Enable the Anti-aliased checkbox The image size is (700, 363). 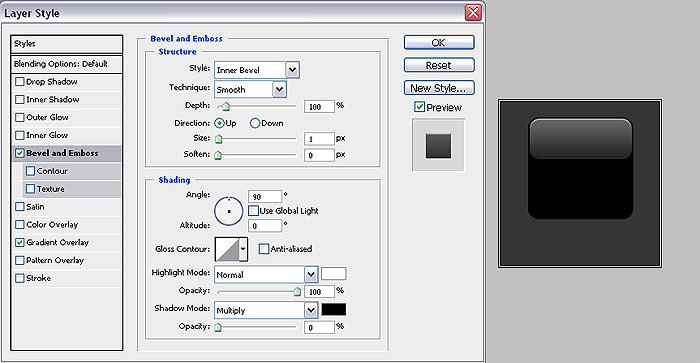pyautogui.click(x=264, y=249)
